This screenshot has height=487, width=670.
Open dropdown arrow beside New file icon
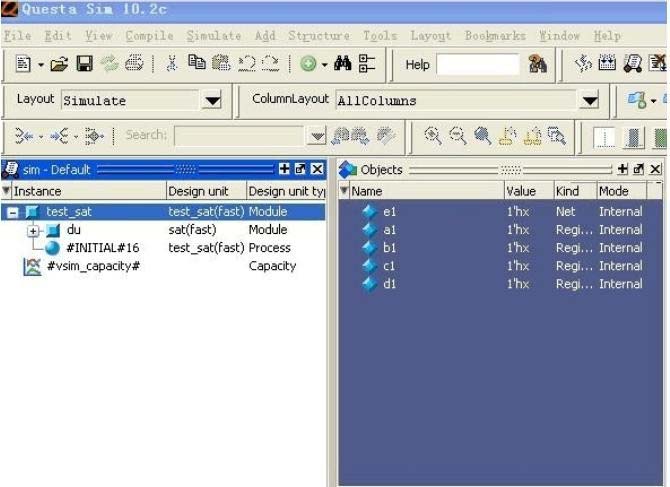tap(41, 65)
